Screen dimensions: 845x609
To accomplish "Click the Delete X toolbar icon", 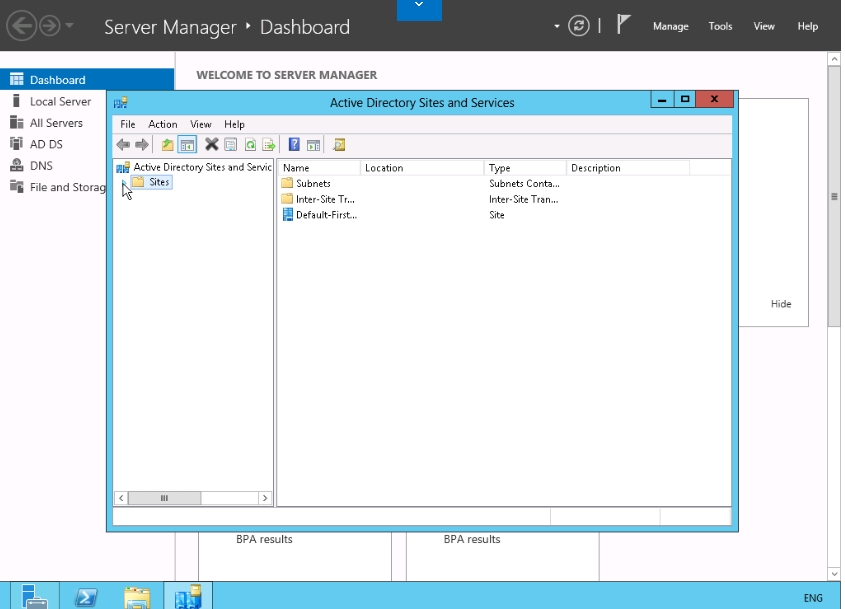I will pyautogui.click(x=212, y=145).
